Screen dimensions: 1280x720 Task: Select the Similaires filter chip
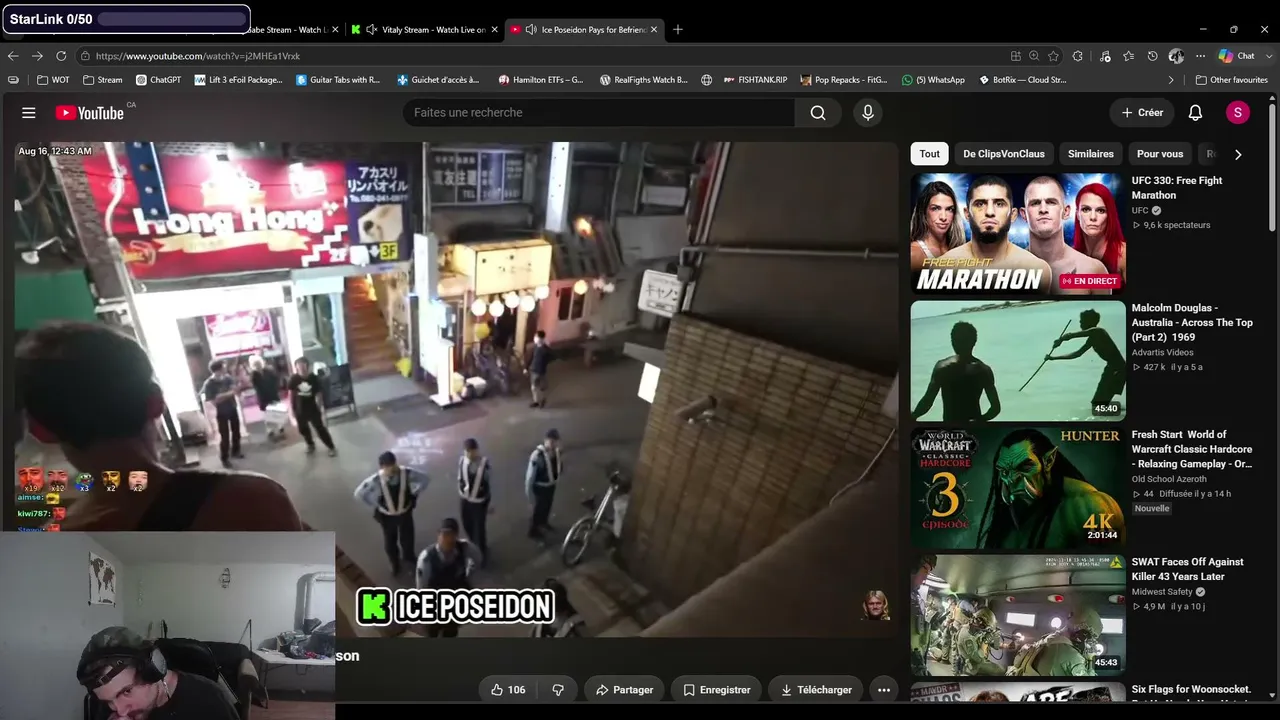(1091, 154)
